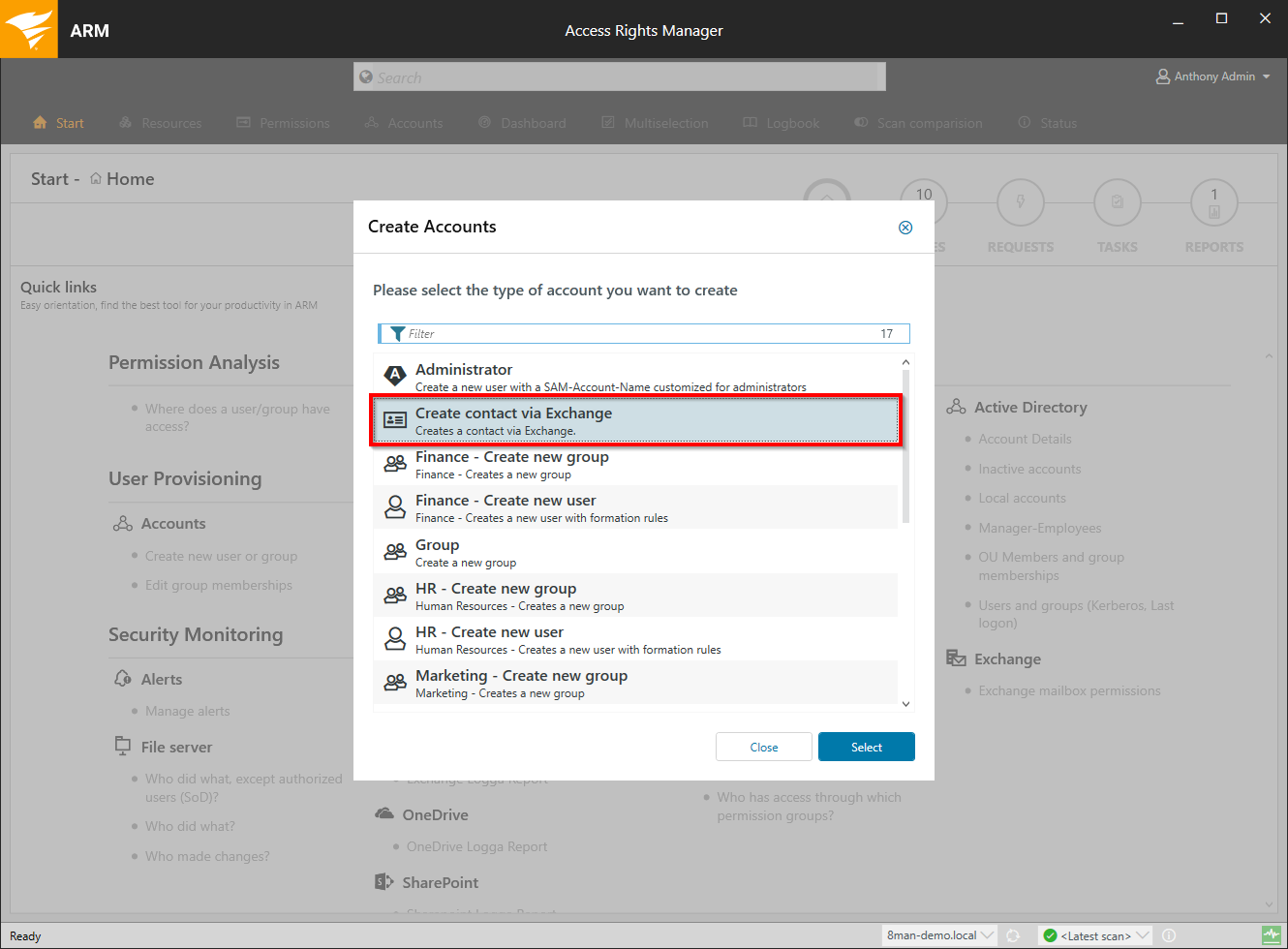Click the account list scroll down arrow
The width and height of the screenshot is (1288, 949).
[905, 704]
